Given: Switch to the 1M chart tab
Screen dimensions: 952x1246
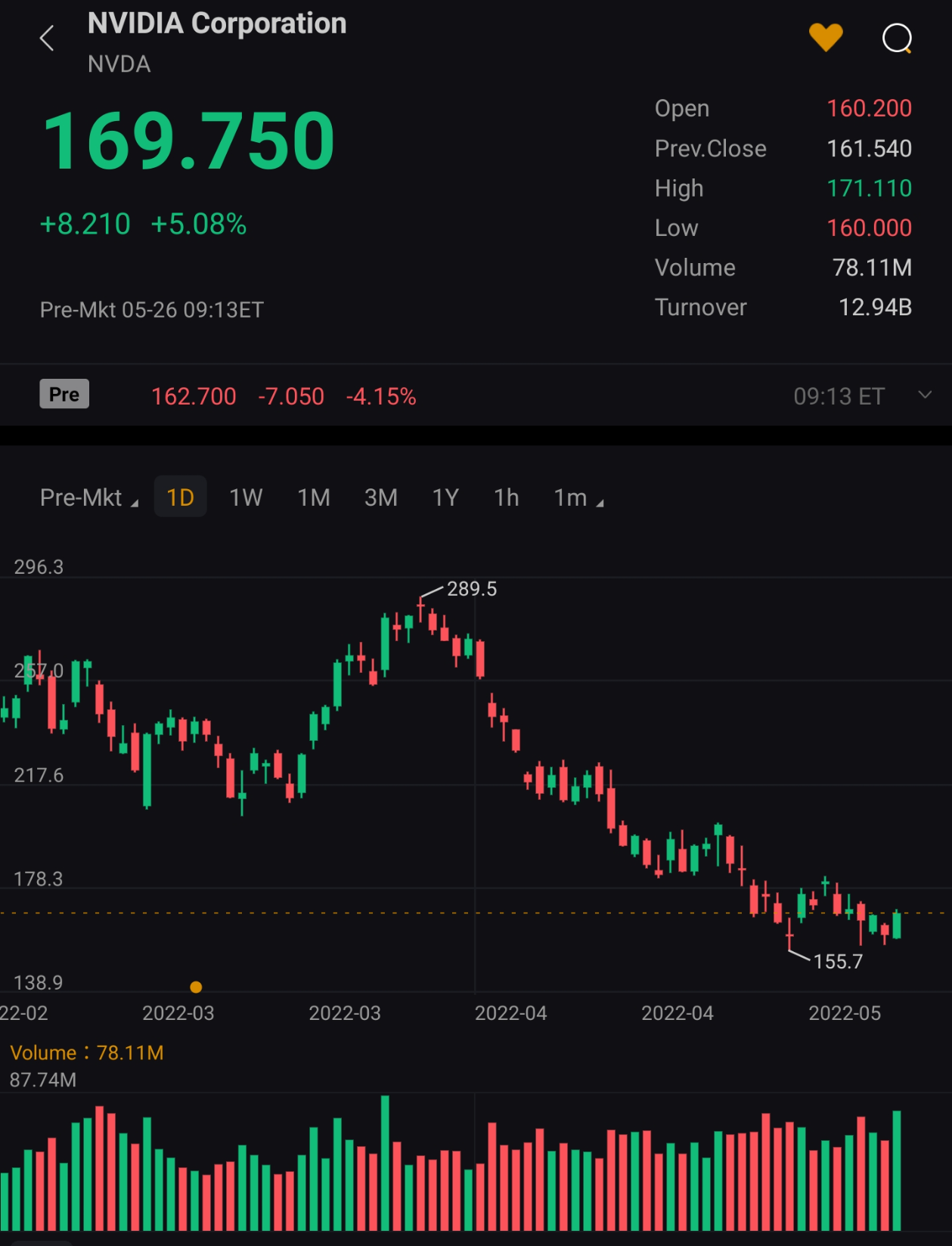Looking at the screenshot, I should [314, 497].
